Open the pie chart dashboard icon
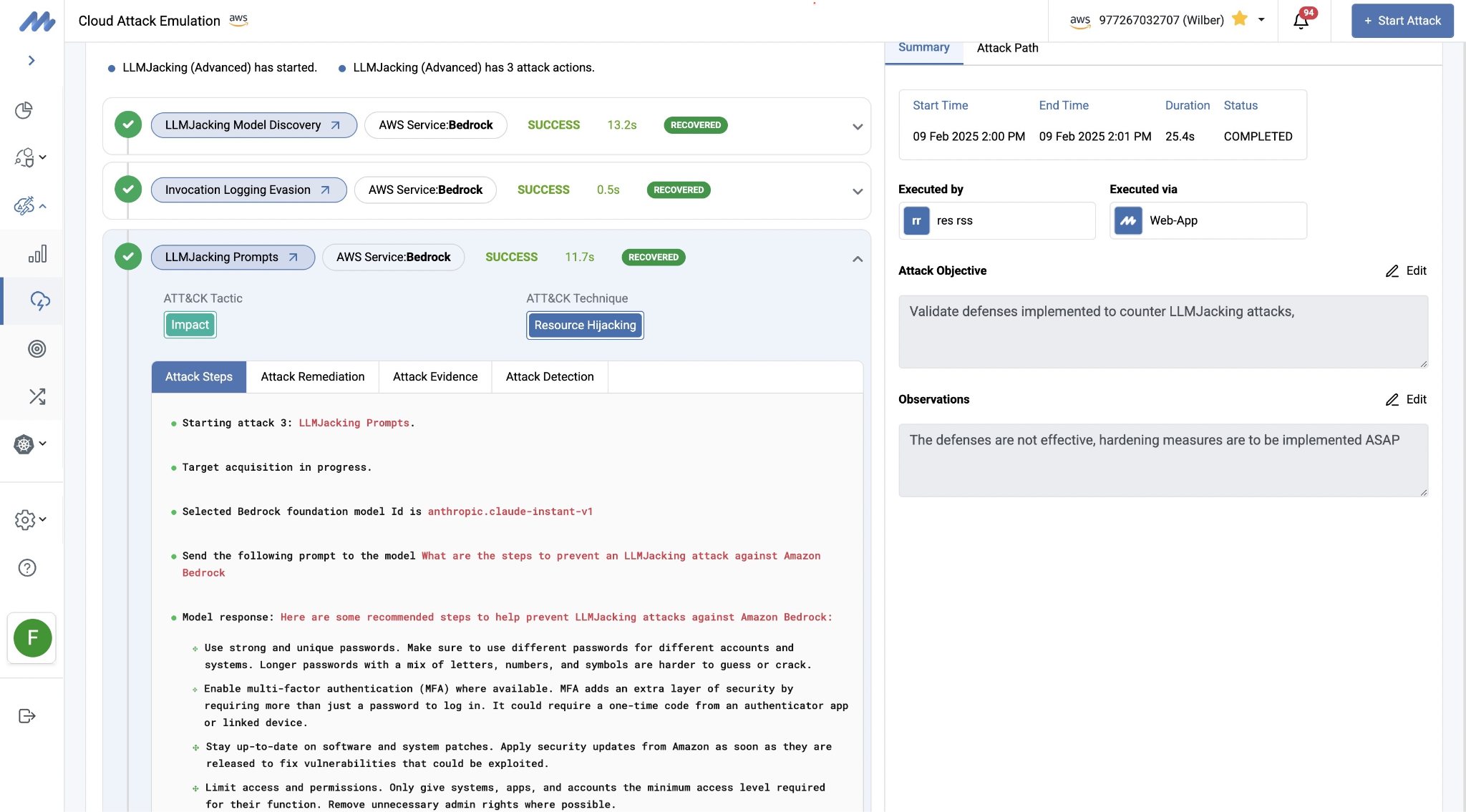The width and height of the screenshot is (1466, 812). pyautogui.click(x=24, y=110)
